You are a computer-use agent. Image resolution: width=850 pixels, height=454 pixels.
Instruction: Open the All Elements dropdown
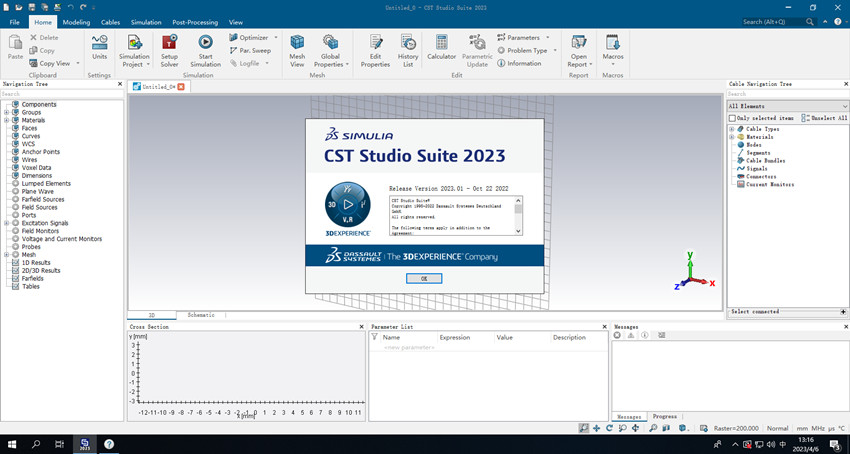788,106
